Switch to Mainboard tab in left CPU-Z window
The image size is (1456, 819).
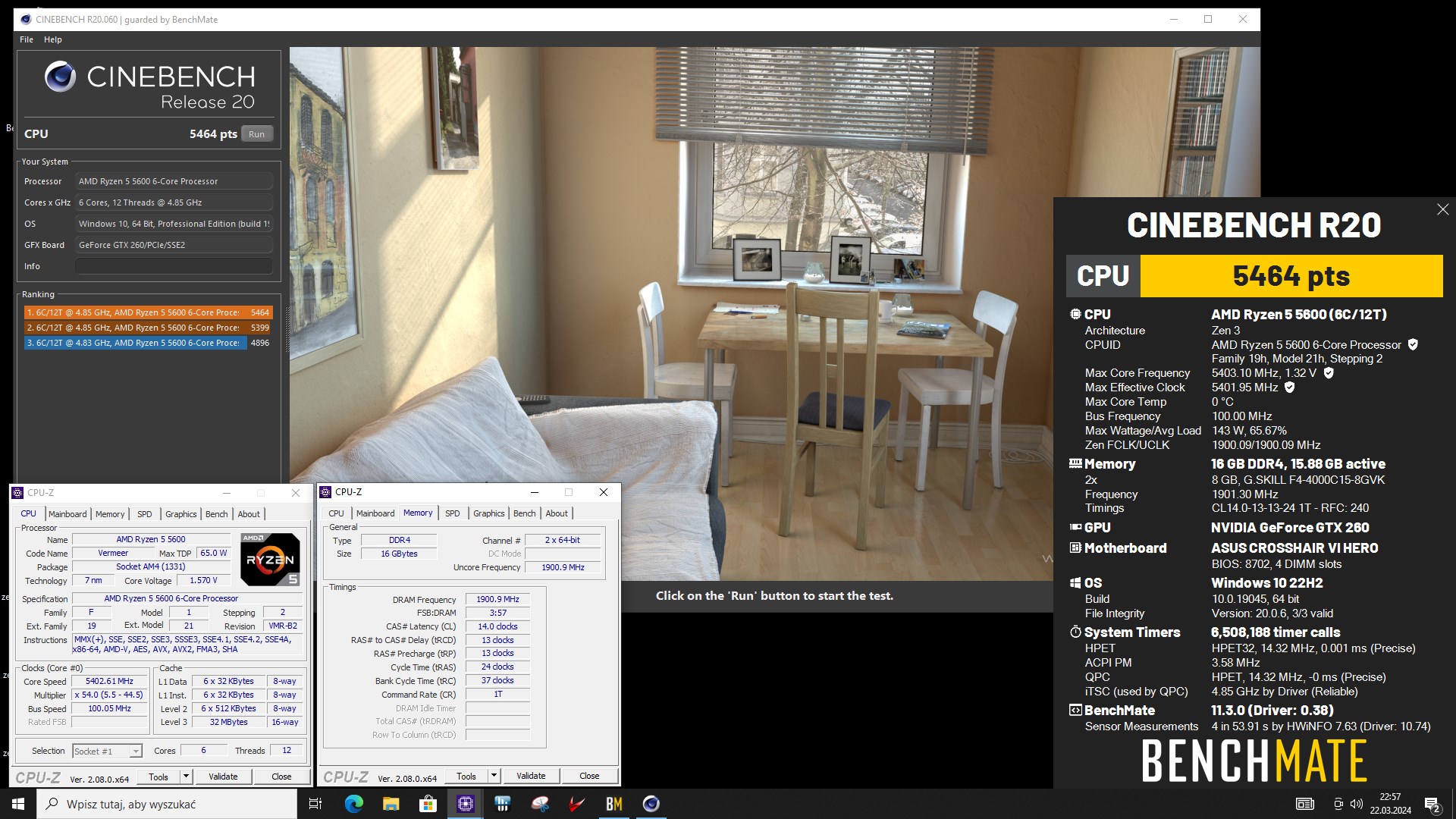tap(67, 514)
